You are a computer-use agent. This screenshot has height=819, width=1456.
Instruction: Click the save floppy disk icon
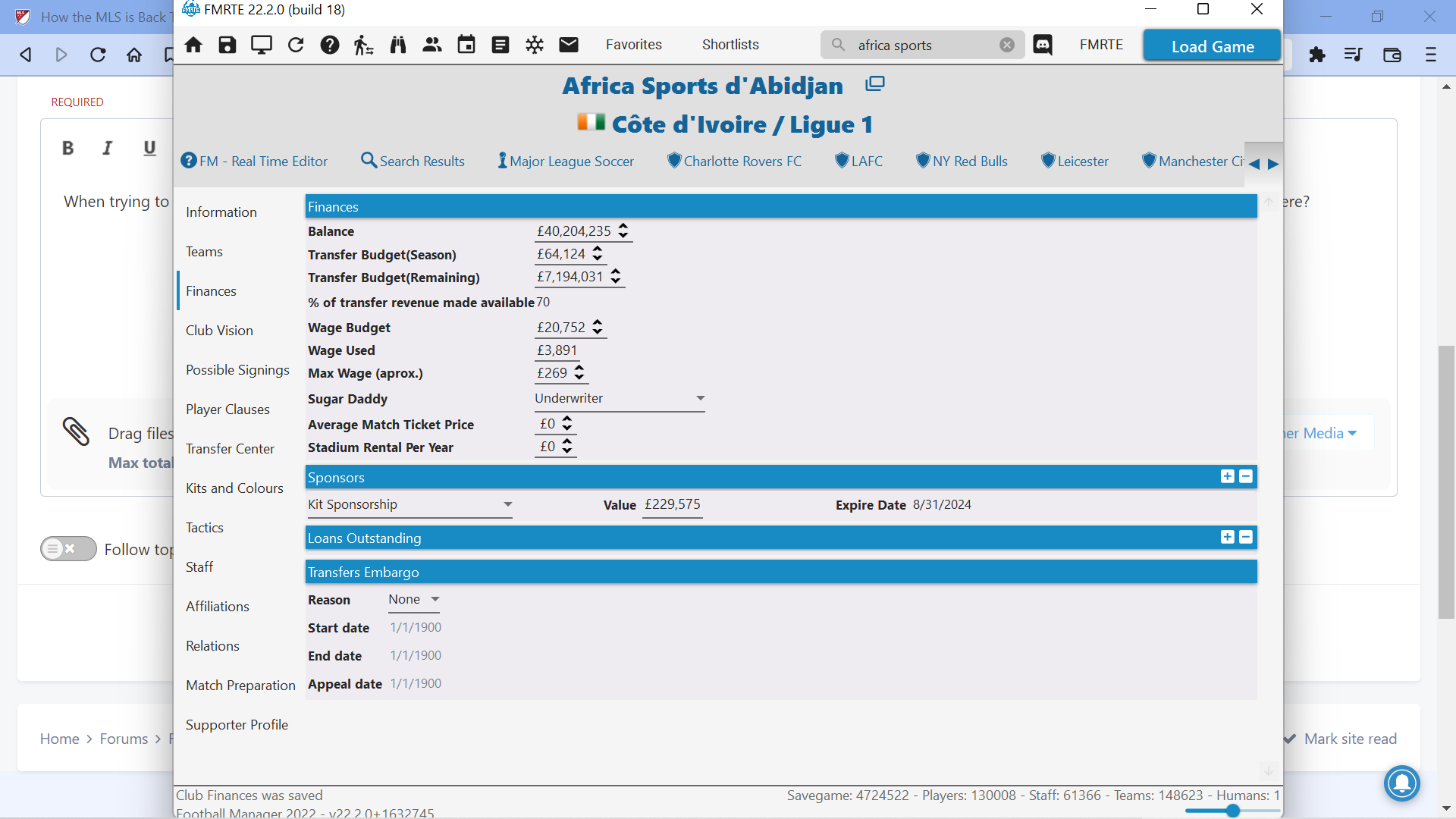click(x=227, y=45)
